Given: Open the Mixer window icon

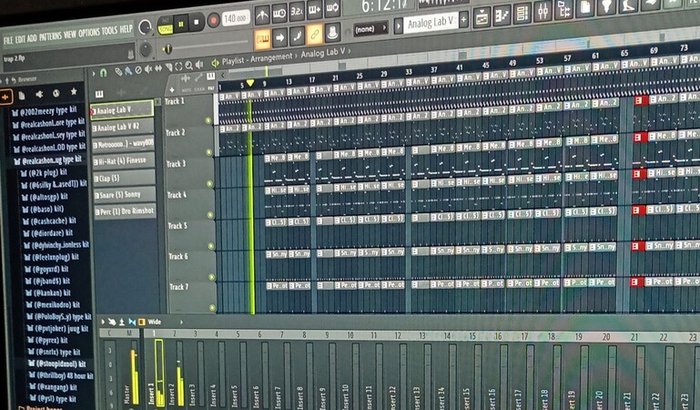Looking at the screenshot, I should 542,11.
